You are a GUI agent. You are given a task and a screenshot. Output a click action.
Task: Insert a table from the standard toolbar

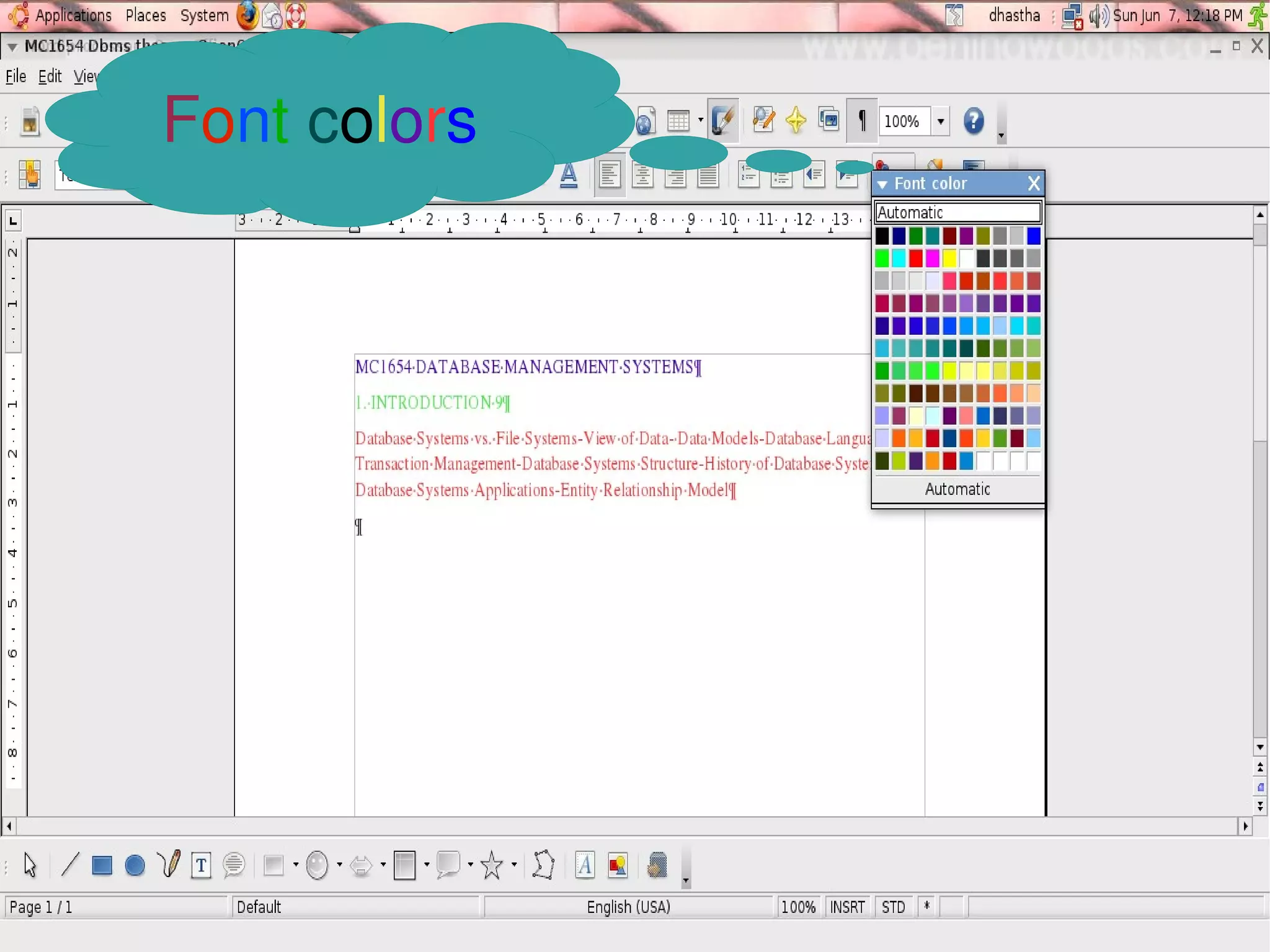coord(678,120)
